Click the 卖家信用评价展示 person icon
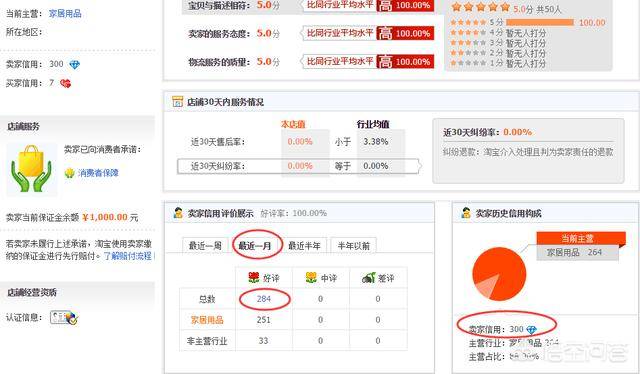Image resolution: width=640 pixels, height=374 pixels. [x=178, y=213]
